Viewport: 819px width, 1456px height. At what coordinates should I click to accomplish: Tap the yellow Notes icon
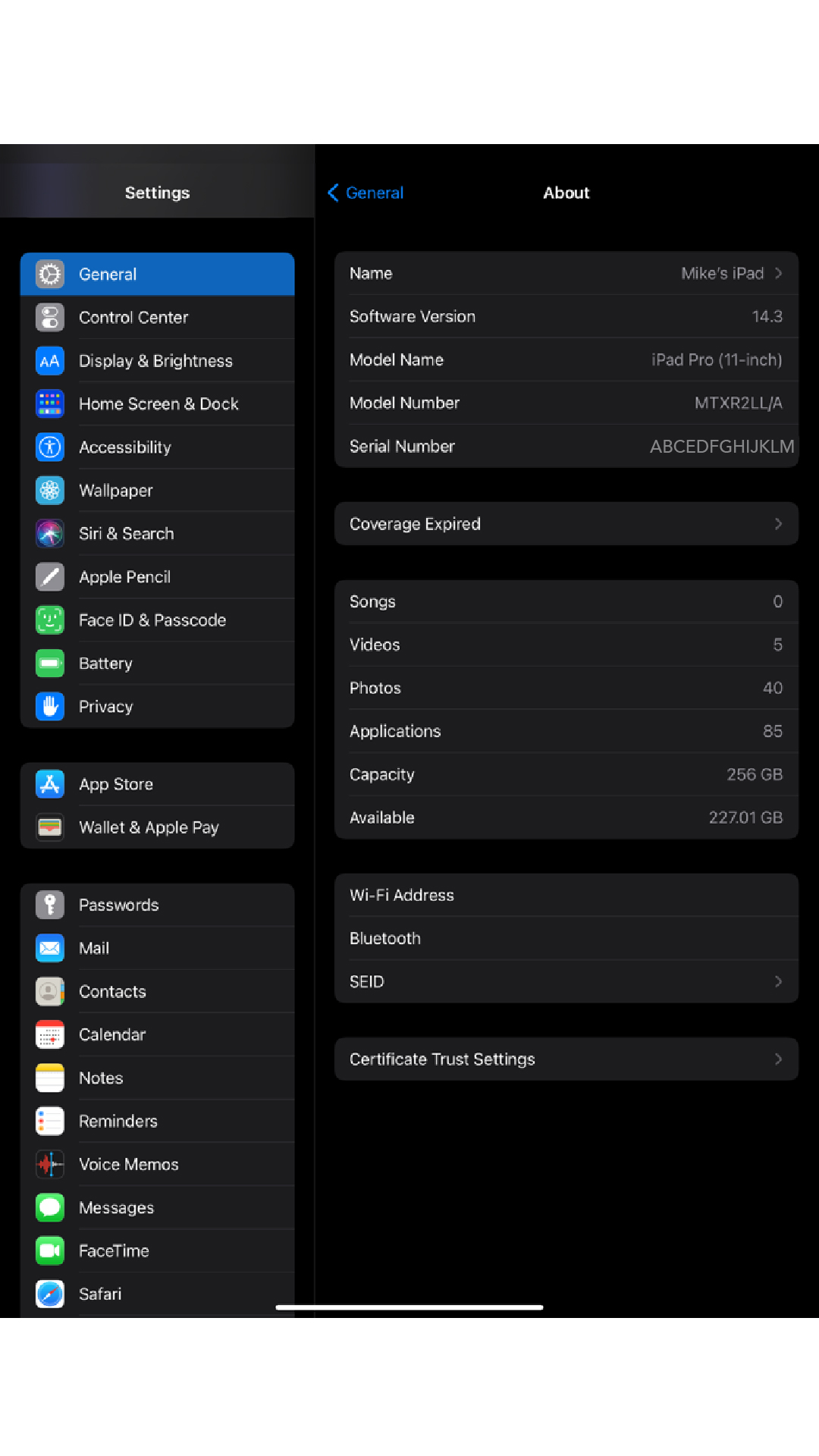[50, 1078]
